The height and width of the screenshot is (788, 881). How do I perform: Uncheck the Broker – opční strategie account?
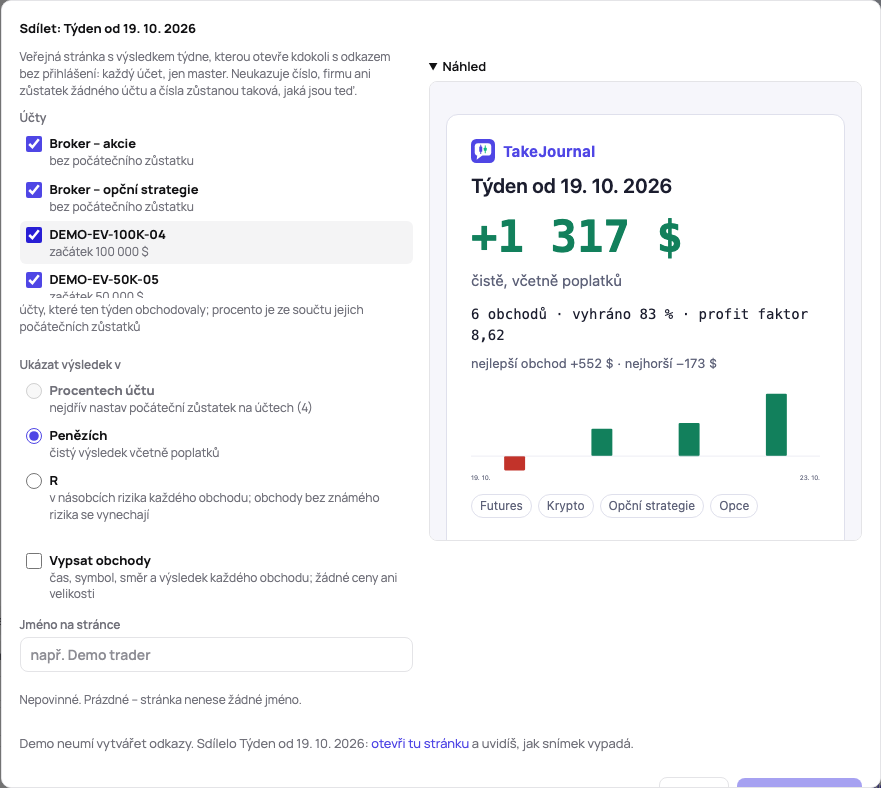(x=34, y=190)
